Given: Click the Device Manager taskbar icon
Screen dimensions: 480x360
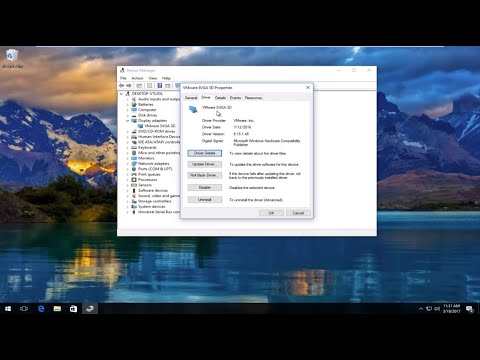Looking at the screenshot, I should pos(90,309).
